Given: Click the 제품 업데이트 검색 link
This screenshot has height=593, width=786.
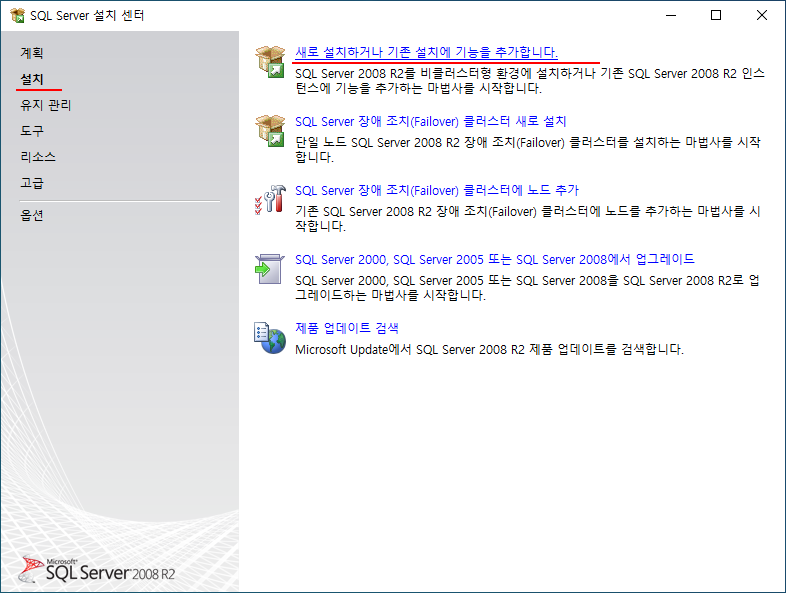Looking at the screenshot, I should click(x=347, y=328).
